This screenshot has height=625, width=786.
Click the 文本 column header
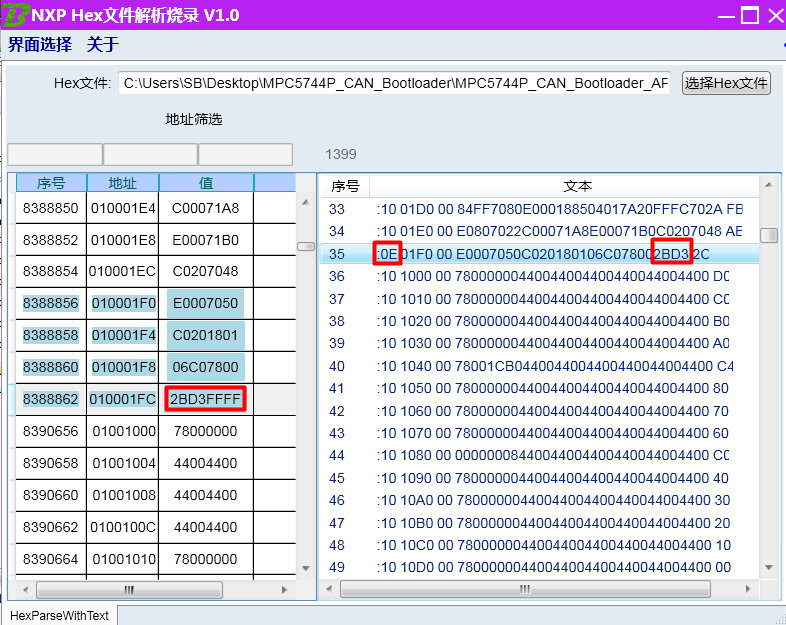pos(577,186)
